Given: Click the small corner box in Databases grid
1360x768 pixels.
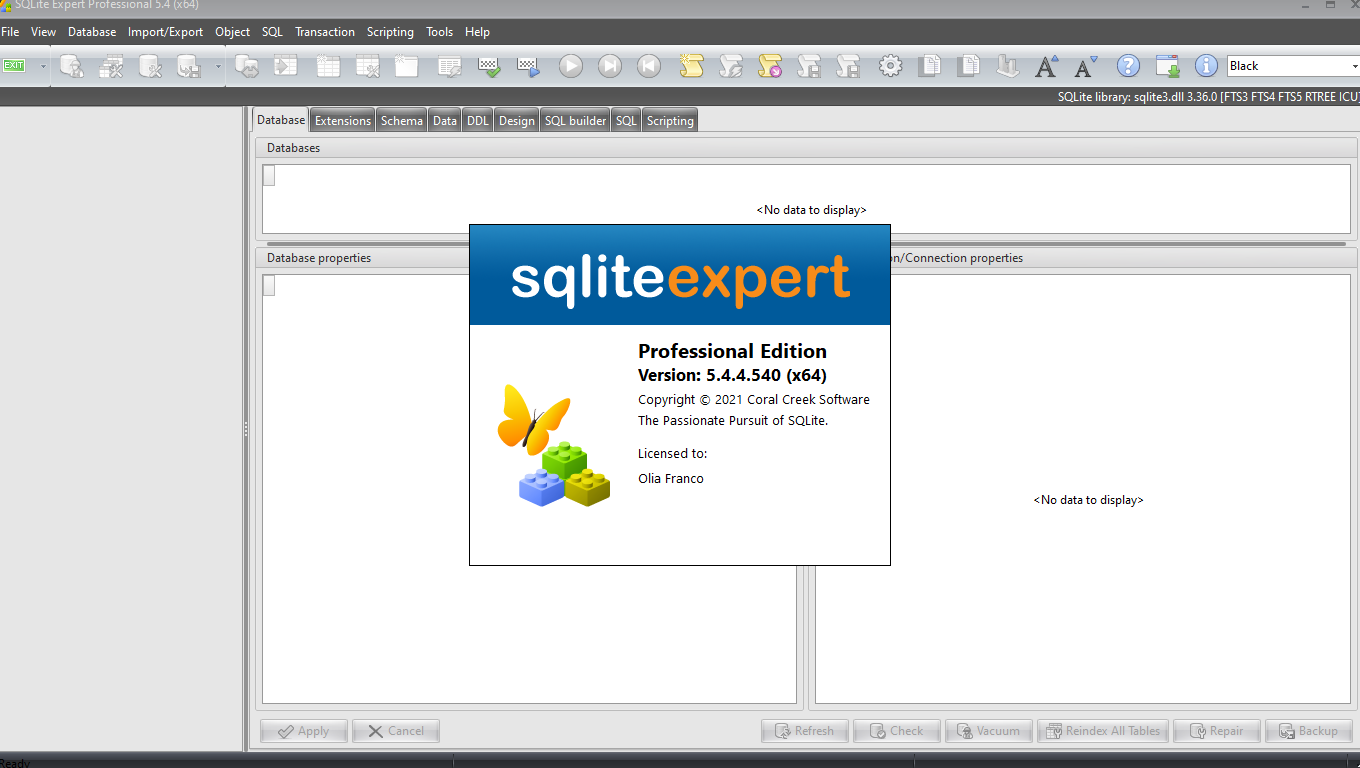Looking at the screenshot, I should pyautogui.click(x=269, y=176).
